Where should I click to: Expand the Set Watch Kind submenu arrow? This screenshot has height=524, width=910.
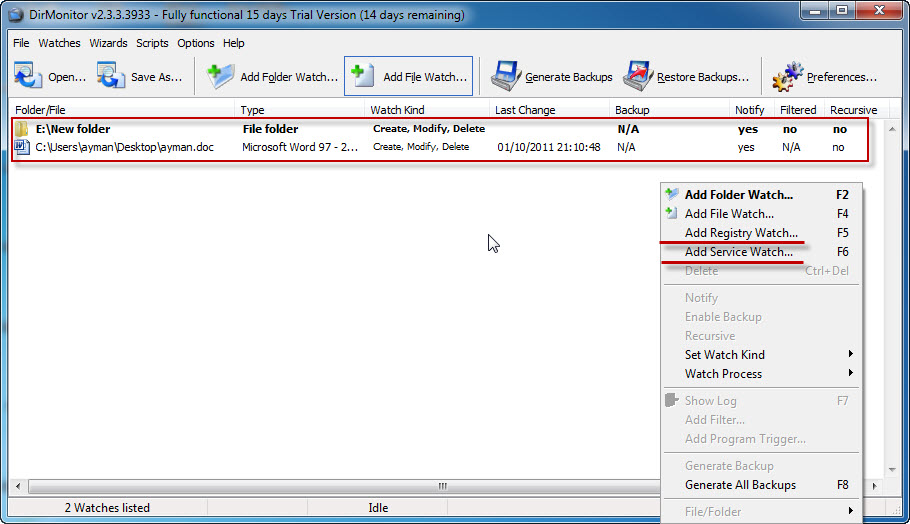pyautogui.click(x=850, y=354)
